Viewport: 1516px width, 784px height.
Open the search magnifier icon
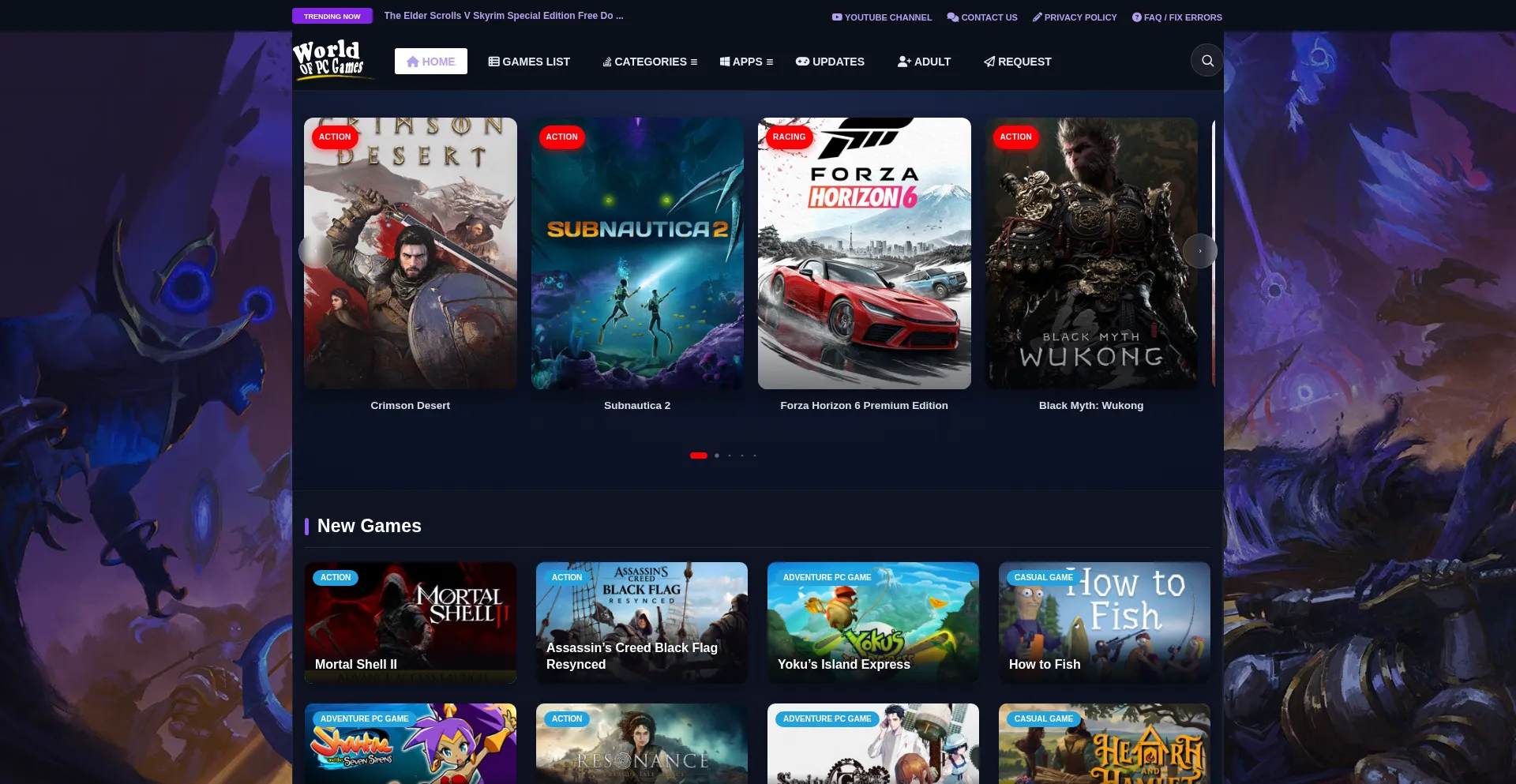(x=1207, y=61)
